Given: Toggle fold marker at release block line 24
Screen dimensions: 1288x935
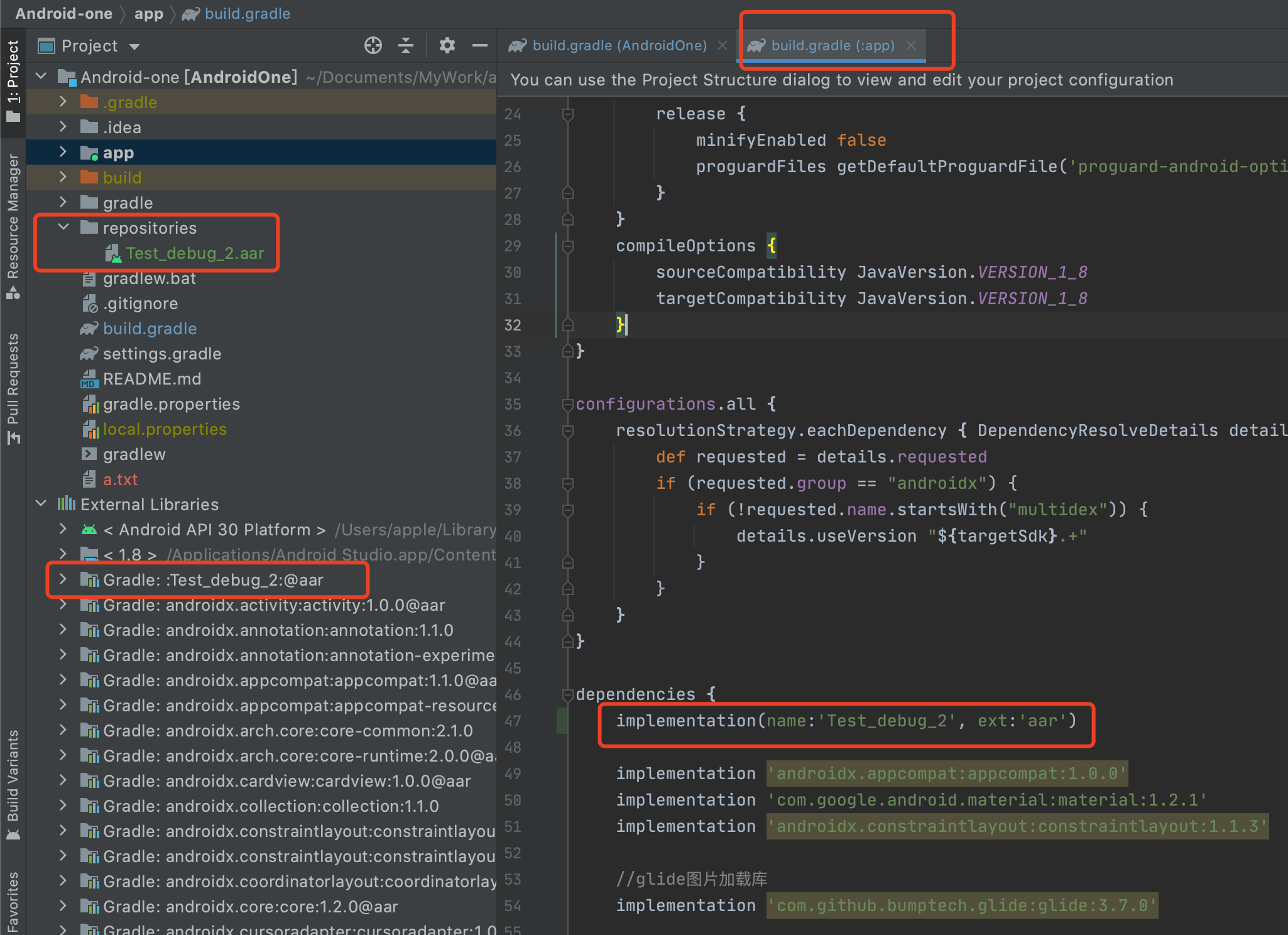Looking at the screenshot, I should coord(567,114).
